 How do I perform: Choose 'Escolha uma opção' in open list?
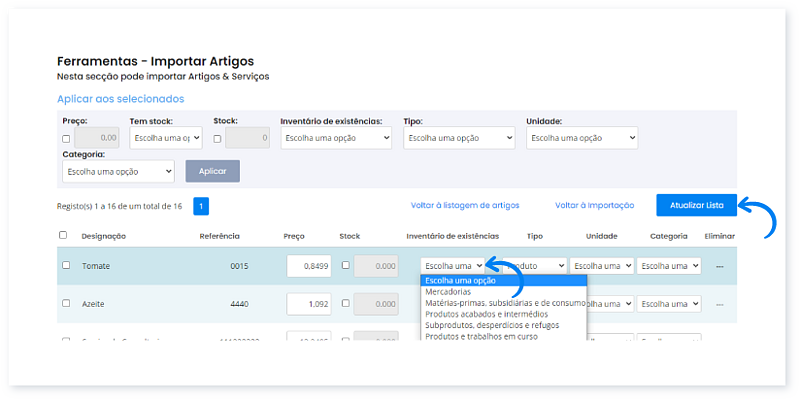(x=504, y=281)
